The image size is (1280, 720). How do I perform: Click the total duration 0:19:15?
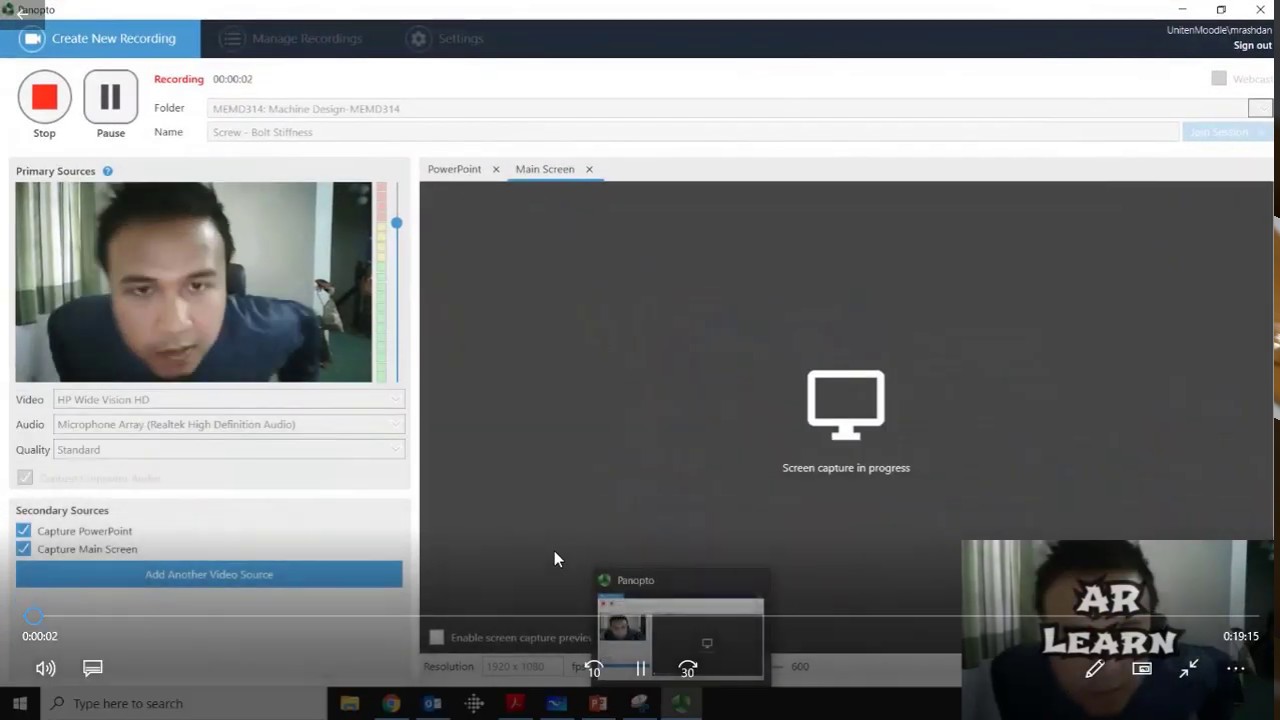coord(1241,636)
